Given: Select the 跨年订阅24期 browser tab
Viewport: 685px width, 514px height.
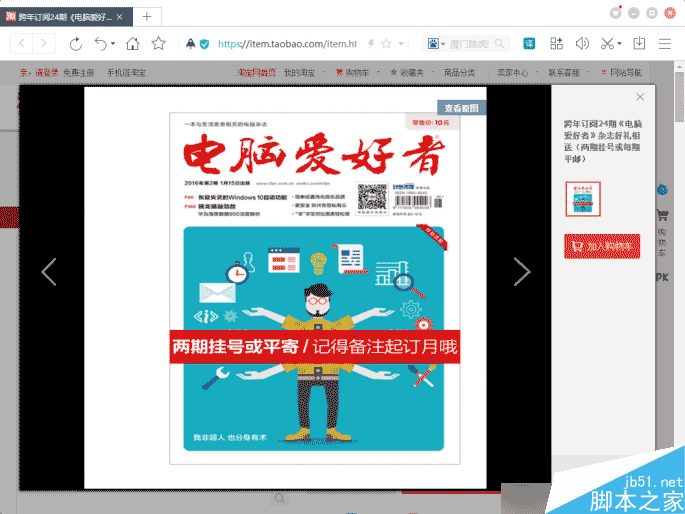Looking at the screenshot, I should click(x=65, y=17).
